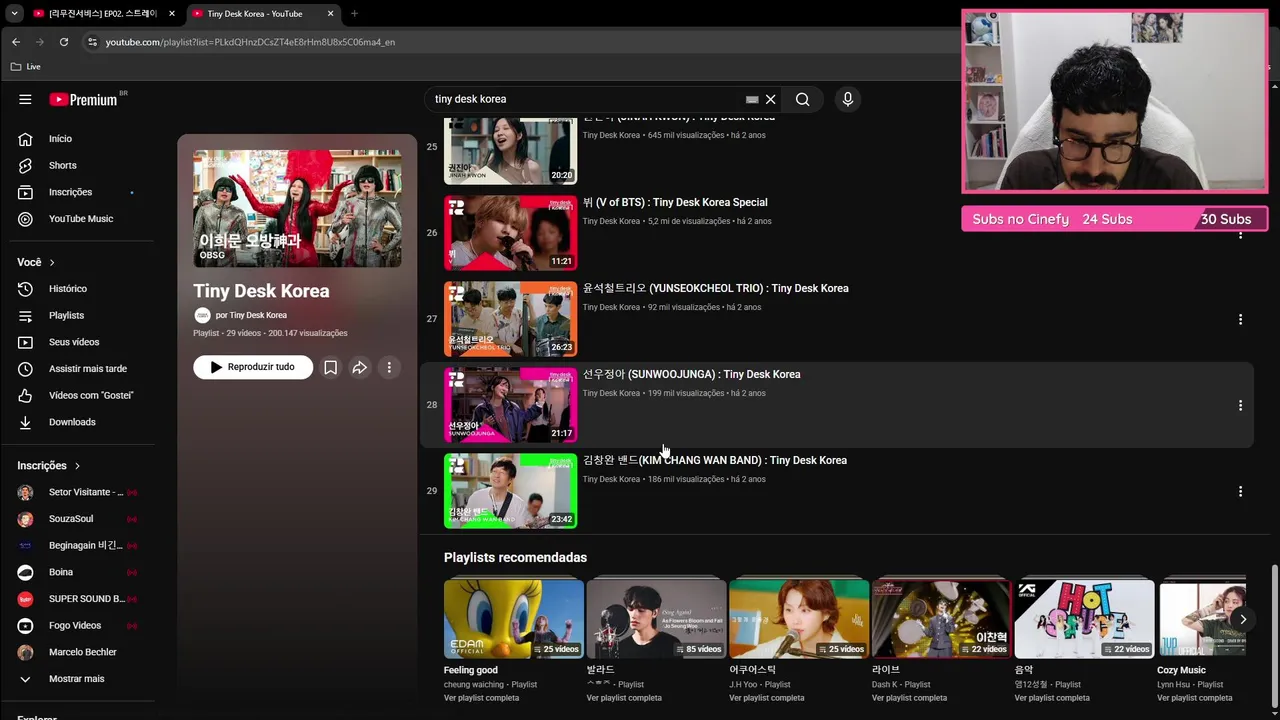Image resolution: width=1280 pixels, height=720 pixels.
Task: Open Fogo Videos channel
Action: 78,626
